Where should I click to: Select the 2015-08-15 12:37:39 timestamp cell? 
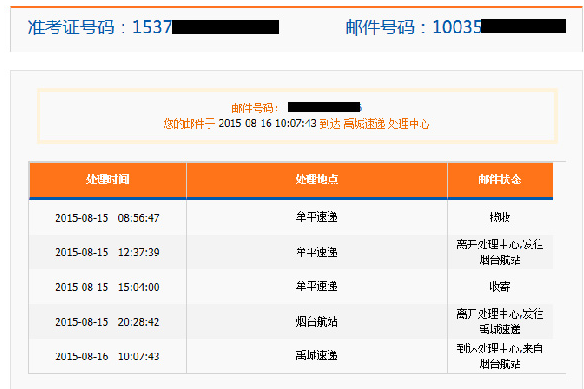point(107,252)
